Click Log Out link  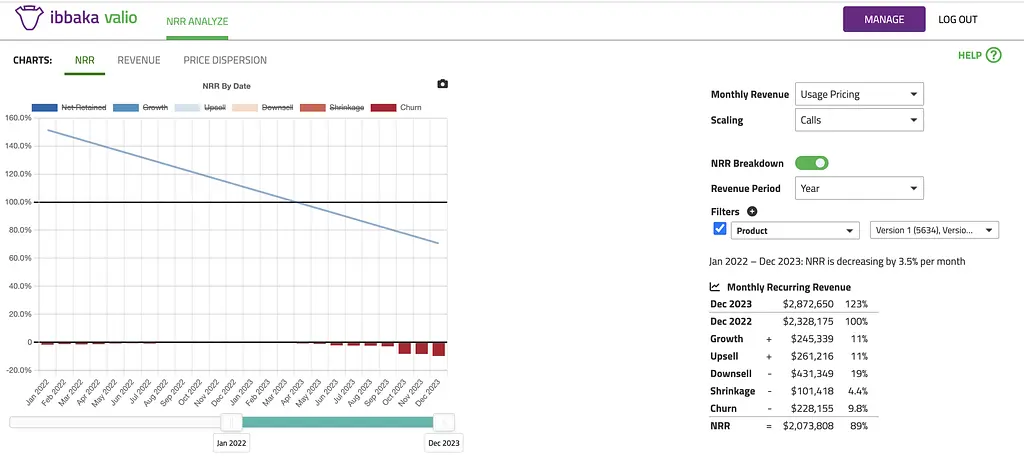click(958, 19)
